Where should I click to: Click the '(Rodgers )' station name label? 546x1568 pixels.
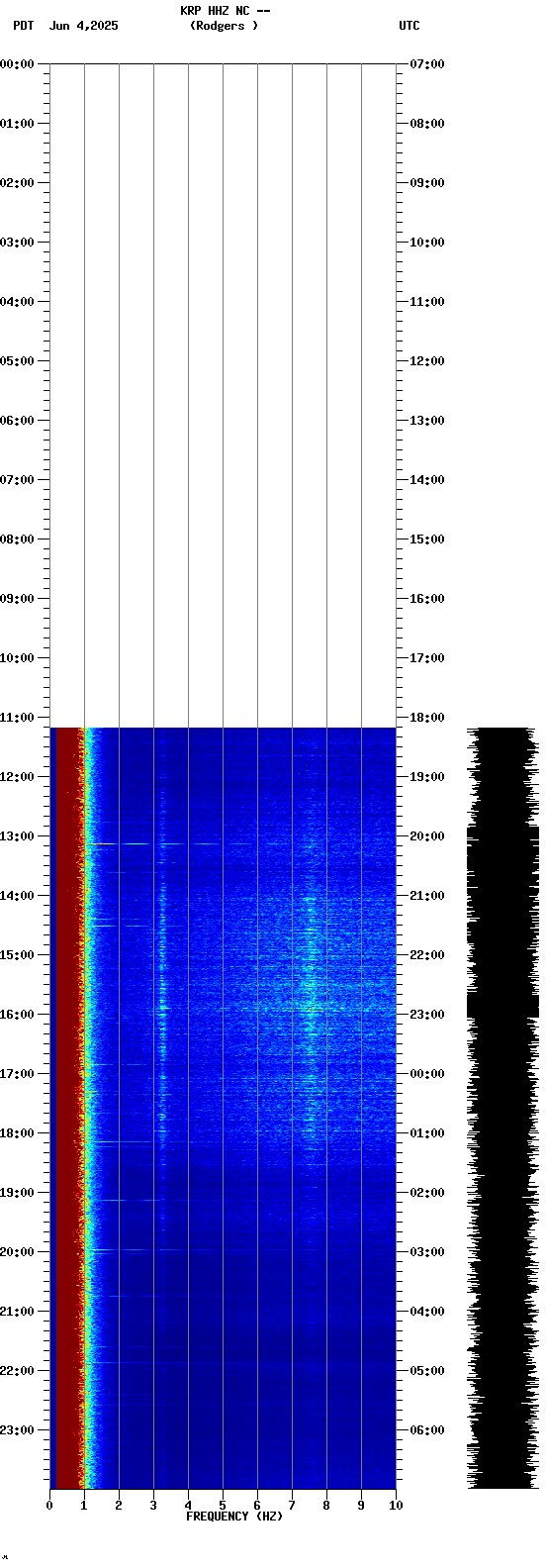[x=224, y=26]
